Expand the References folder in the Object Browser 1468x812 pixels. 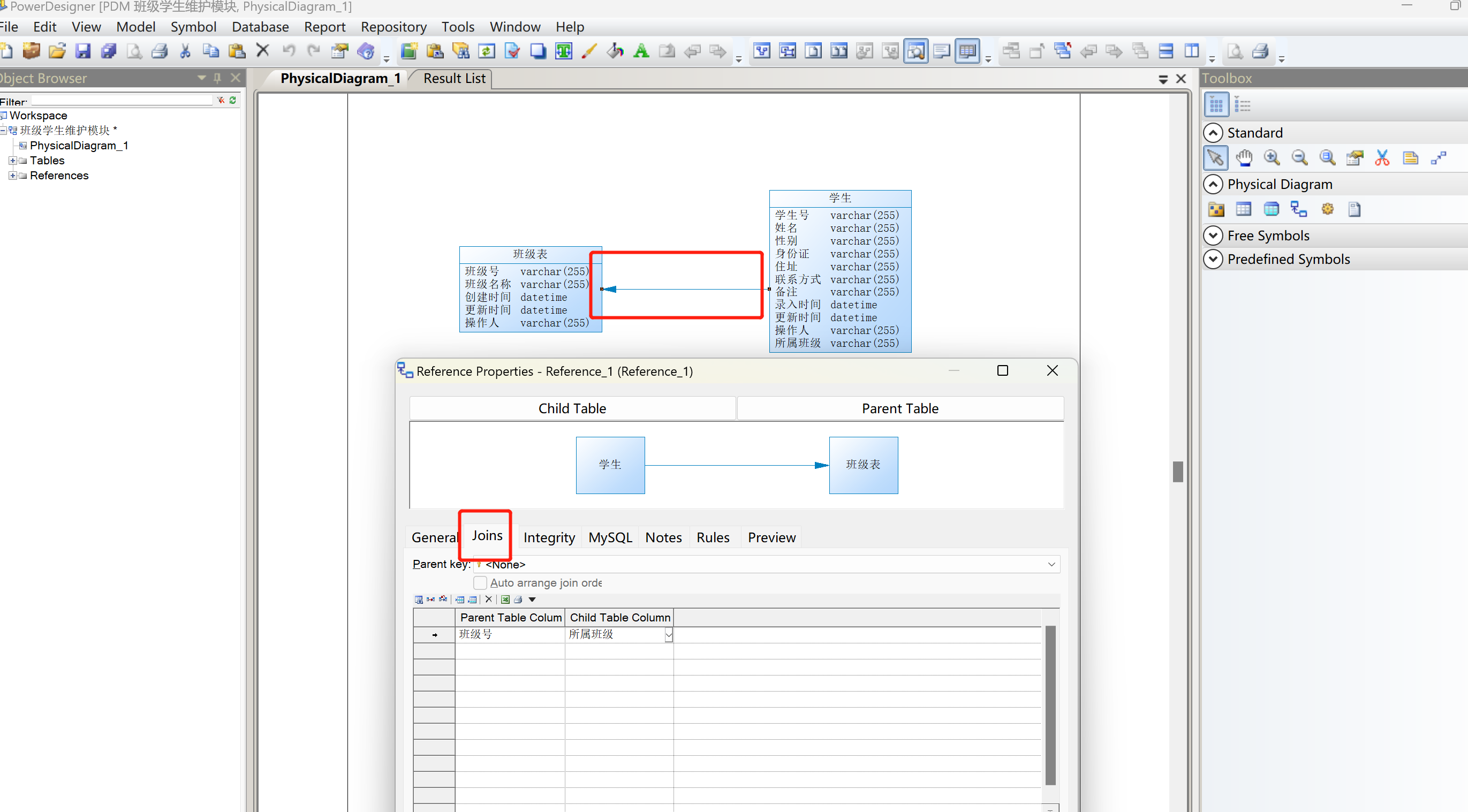pyautogui.click(x=12, y=176)
